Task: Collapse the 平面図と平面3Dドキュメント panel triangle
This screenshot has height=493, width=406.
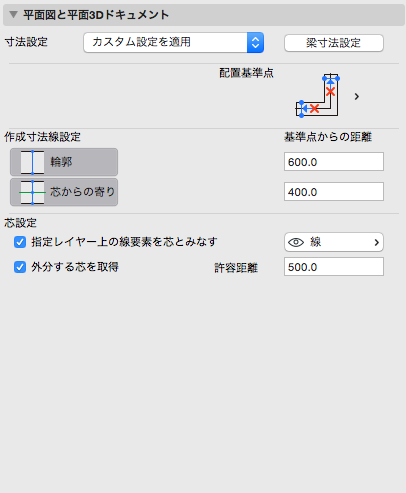Action: (x=13, y=15)
